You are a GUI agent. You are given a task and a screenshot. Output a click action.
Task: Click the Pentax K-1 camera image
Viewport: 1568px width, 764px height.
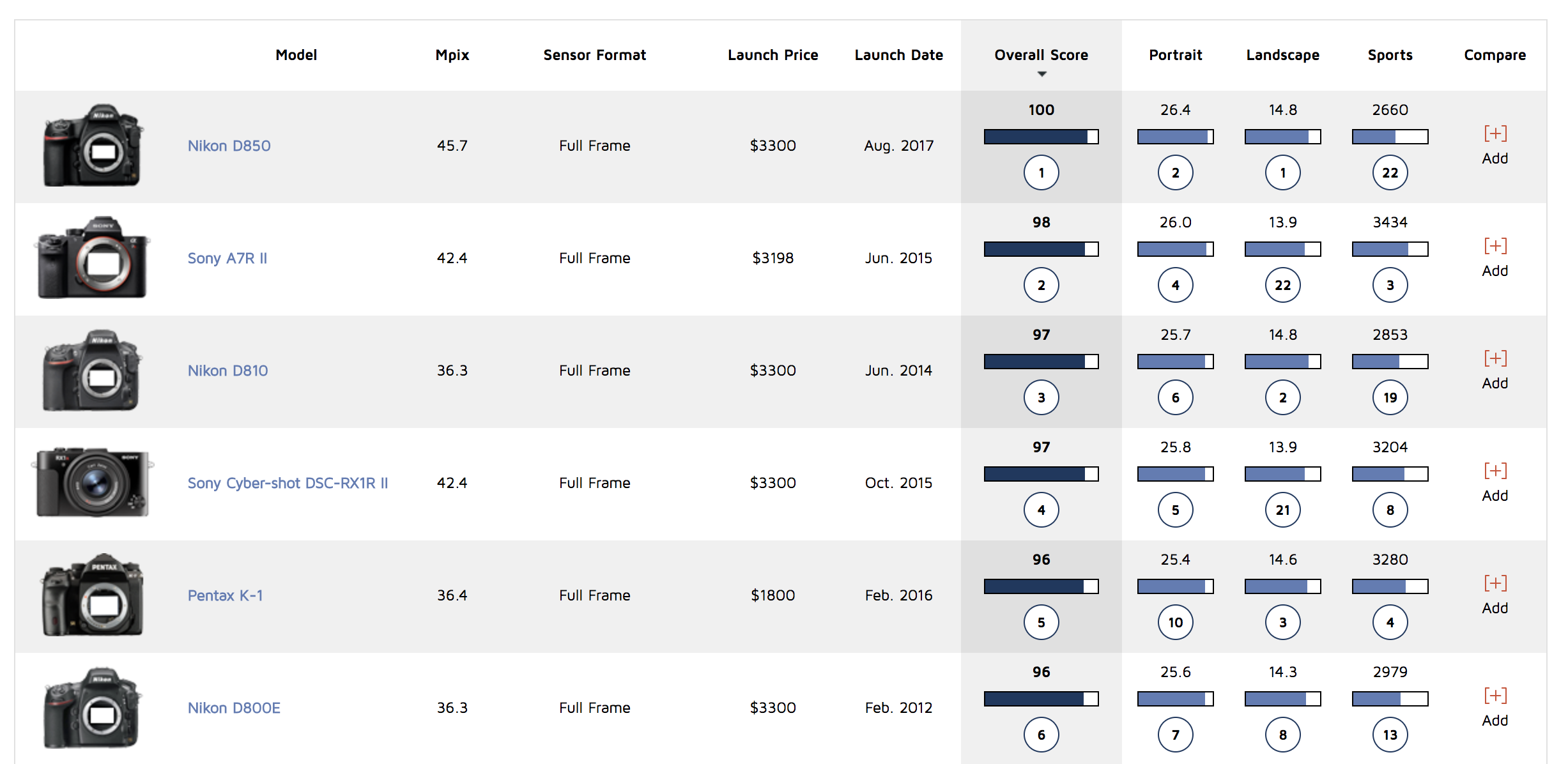(93, 595)
